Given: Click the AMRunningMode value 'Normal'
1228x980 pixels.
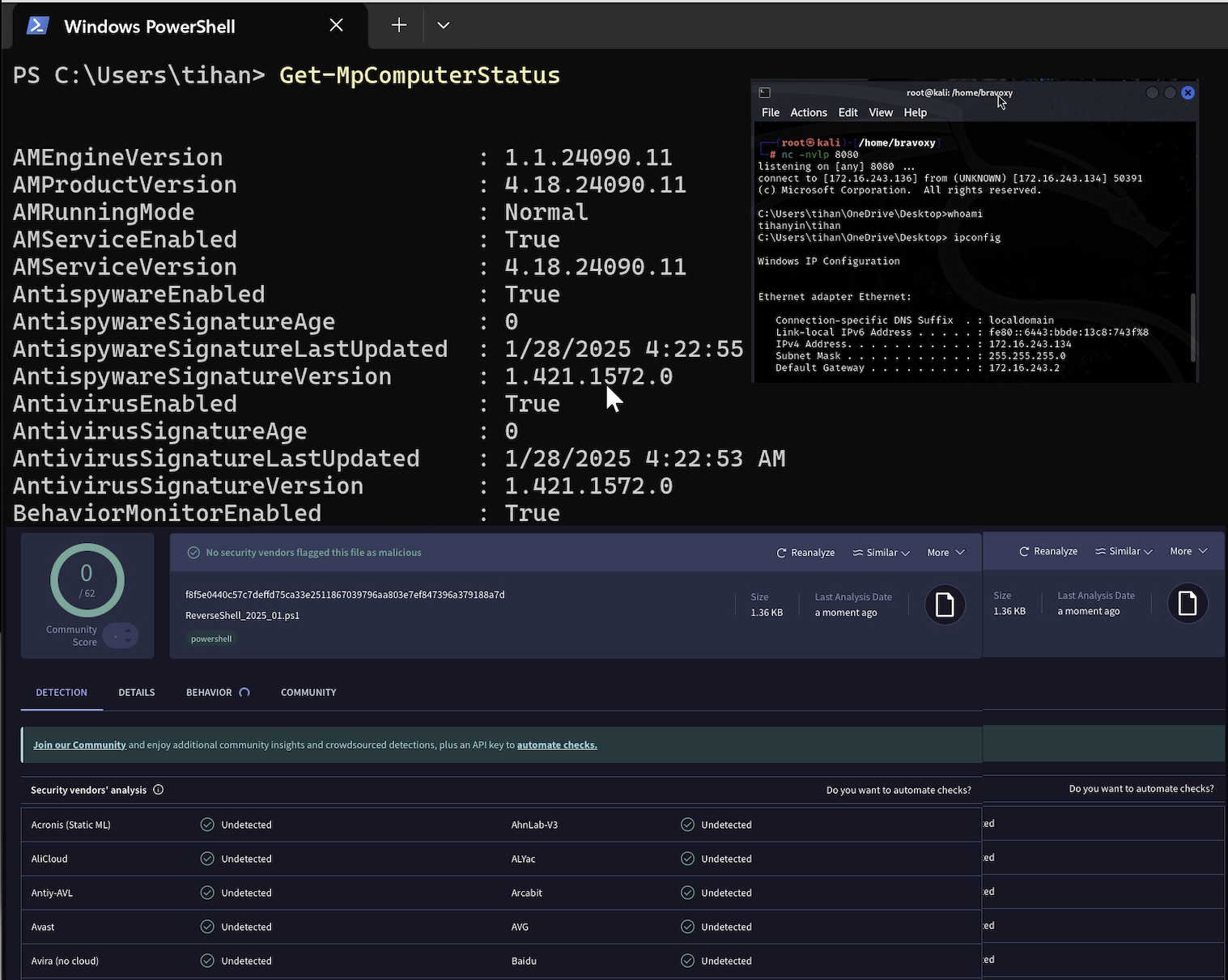Looking at the screenshot, I should [546, 213].
